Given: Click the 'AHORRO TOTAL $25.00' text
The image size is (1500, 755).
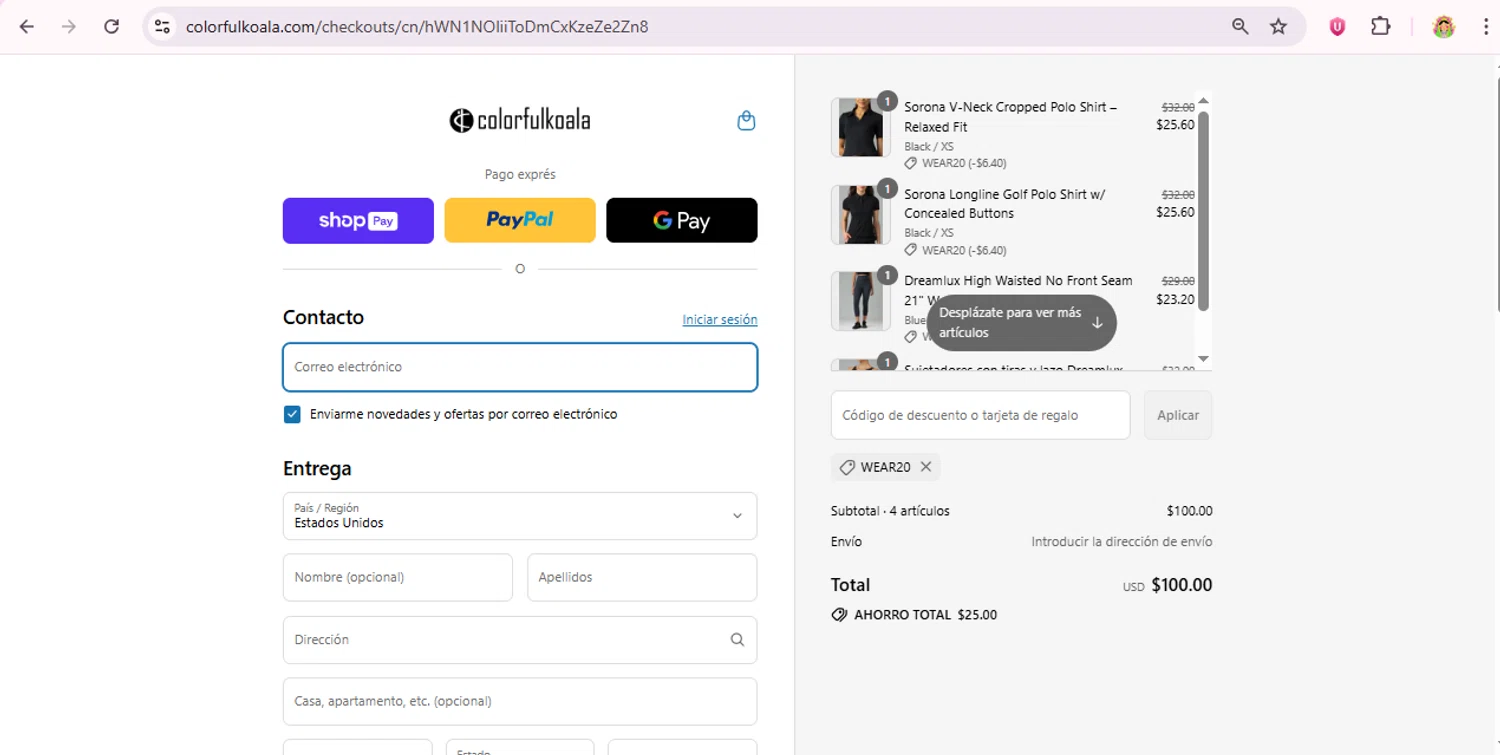Looking at the screenshot, I should coord(925,615).
